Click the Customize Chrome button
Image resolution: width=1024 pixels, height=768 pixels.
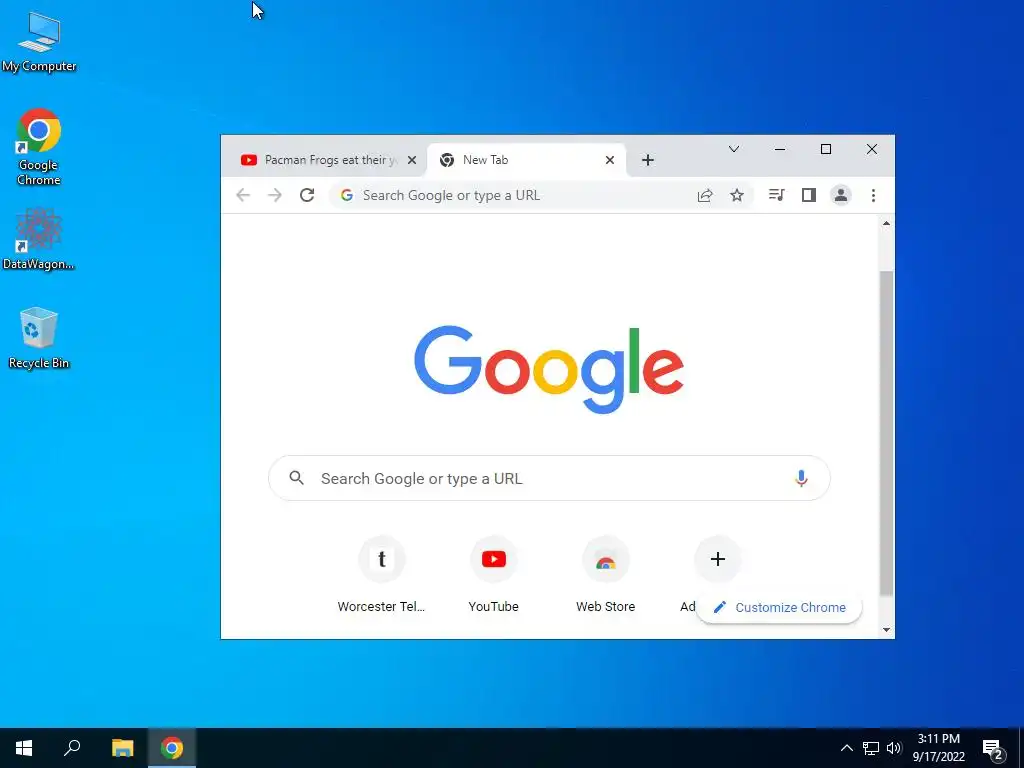[x=780, y=607]
